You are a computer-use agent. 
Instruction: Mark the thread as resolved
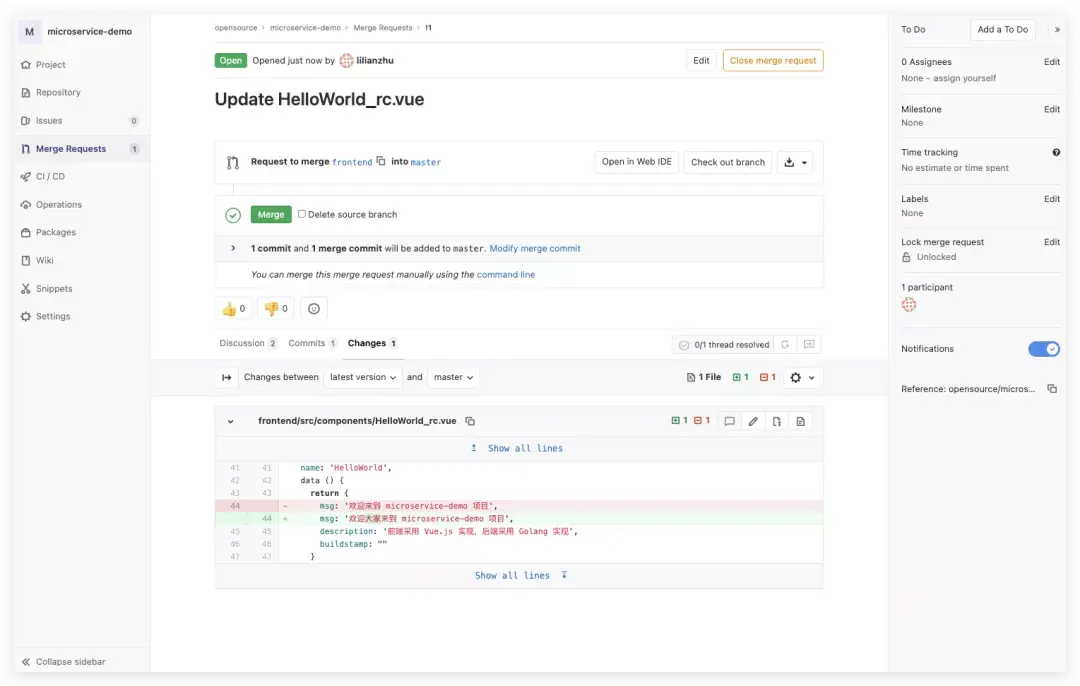(684, 344)
